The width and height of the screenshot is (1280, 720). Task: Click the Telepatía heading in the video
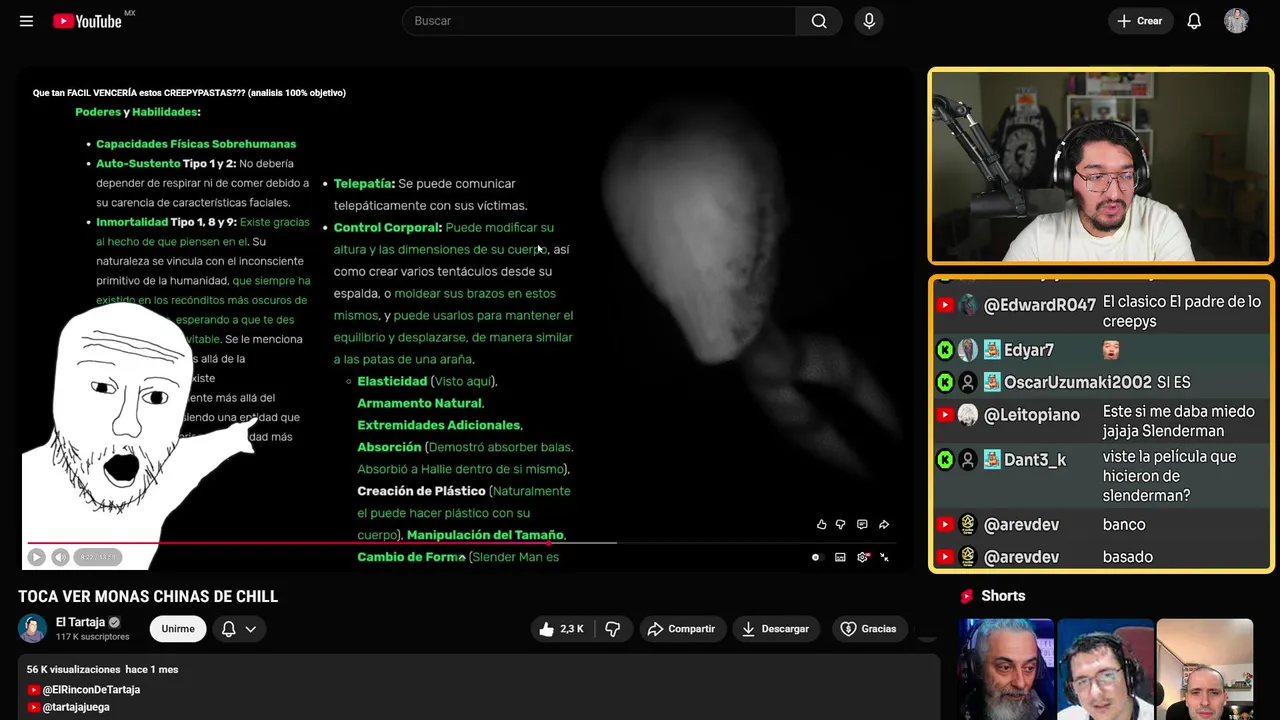coord(364,184)
